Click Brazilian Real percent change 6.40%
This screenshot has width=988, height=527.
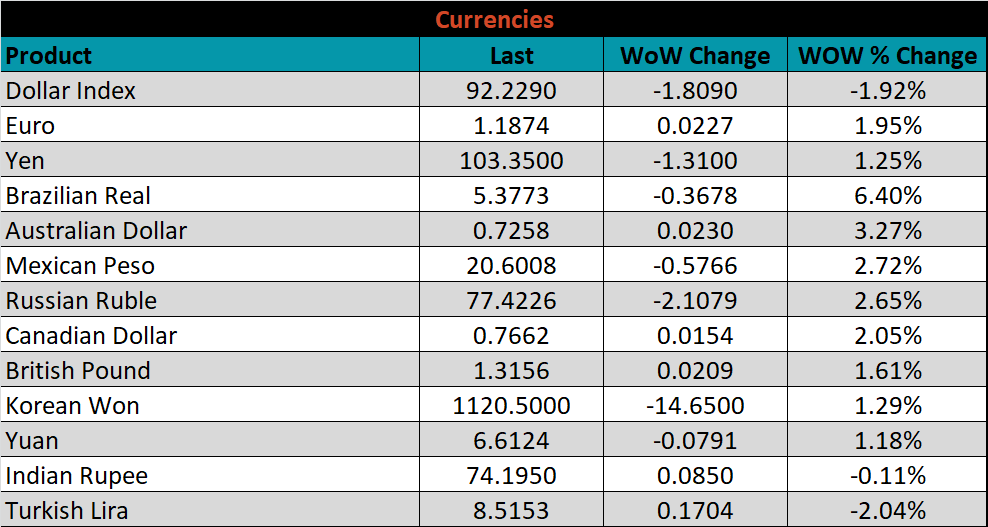[887, 196]
